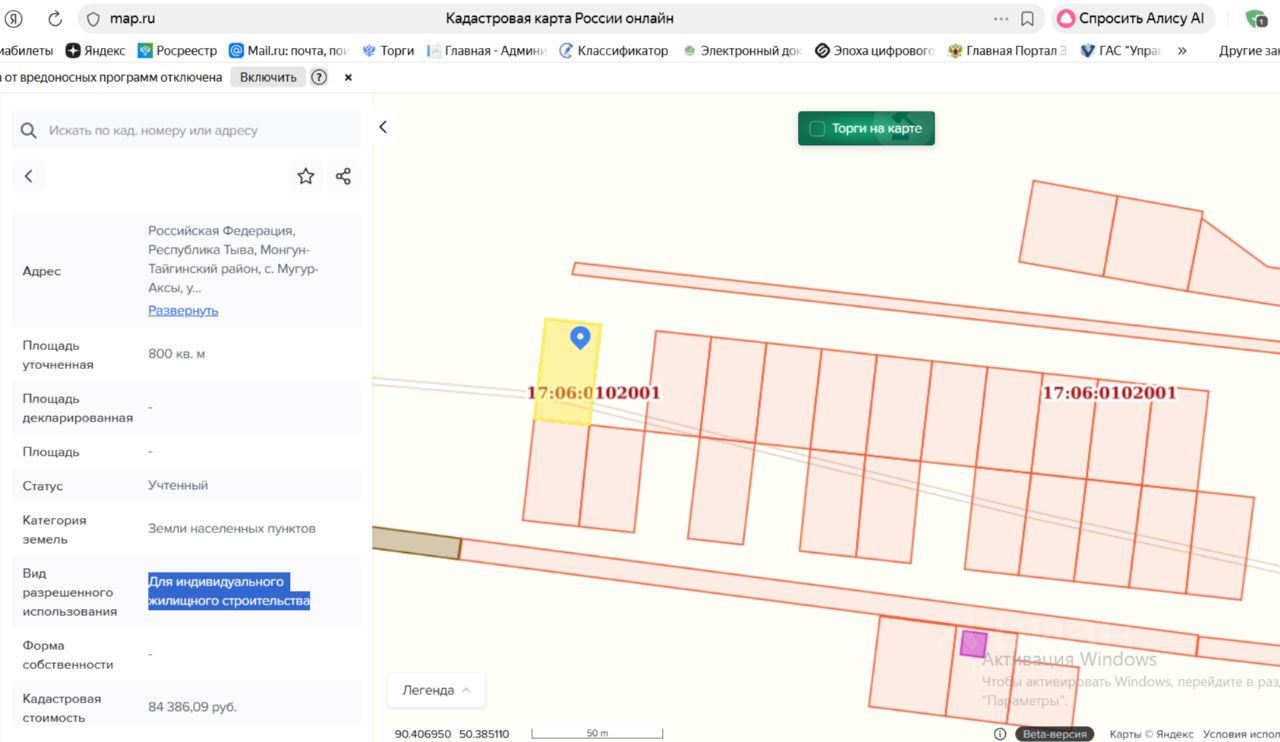Collapse the side info panel with the chevron

tap(382, 127)
